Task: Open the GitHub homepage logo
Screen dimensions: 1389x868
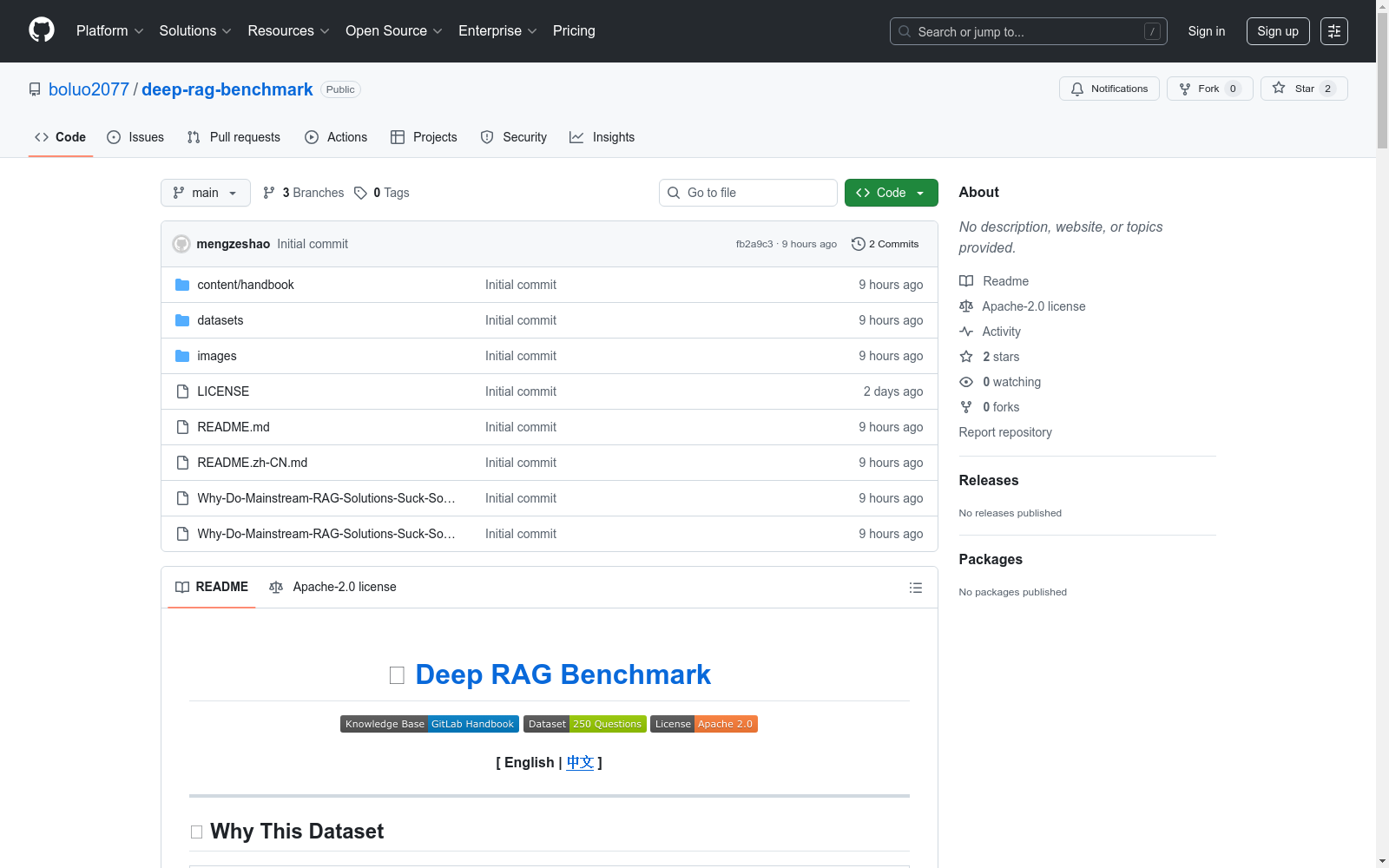Action: (x=42, y=30)
